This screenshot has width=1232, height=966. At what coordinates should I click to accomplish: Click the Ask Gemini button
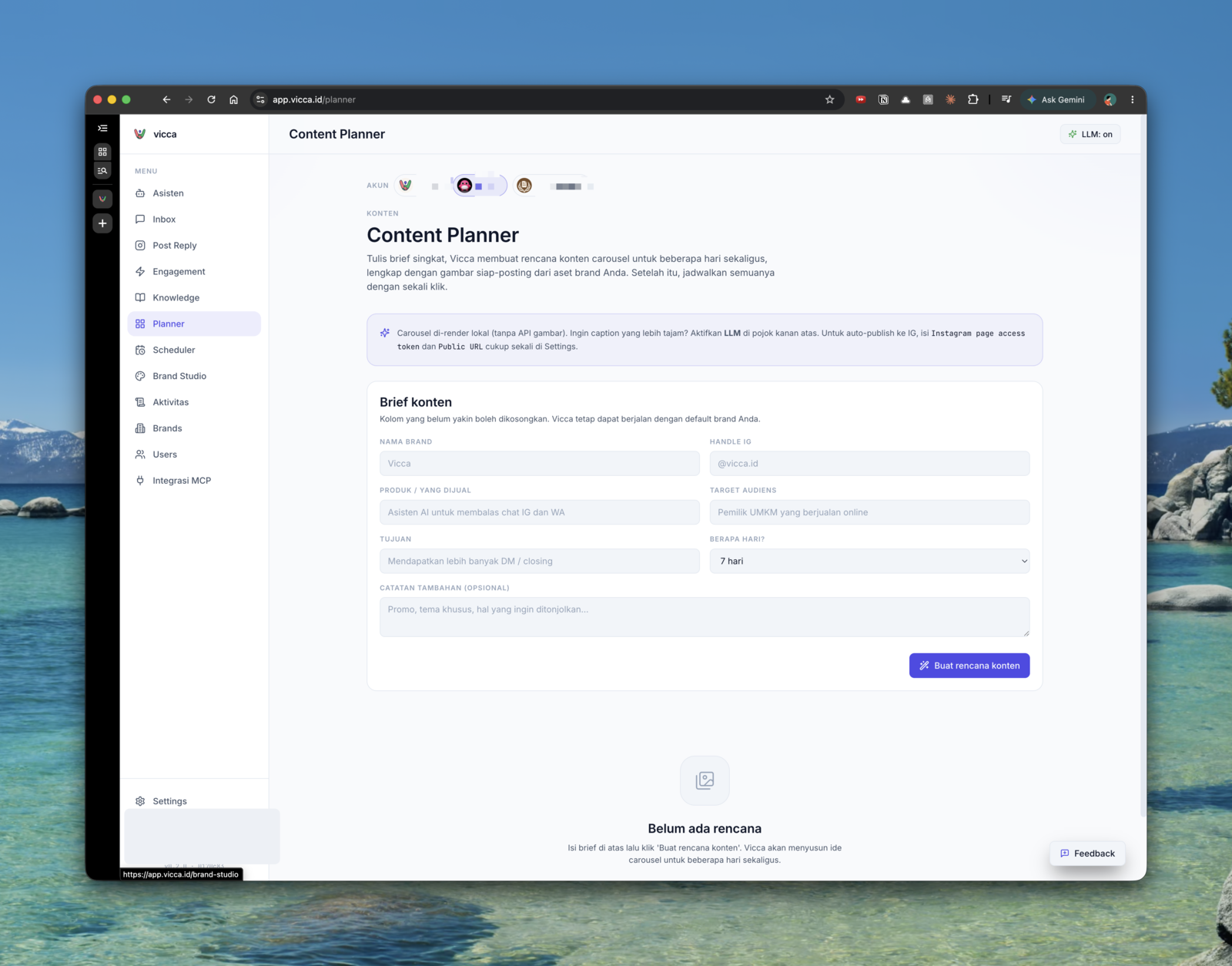click(x=1056, y=99)
